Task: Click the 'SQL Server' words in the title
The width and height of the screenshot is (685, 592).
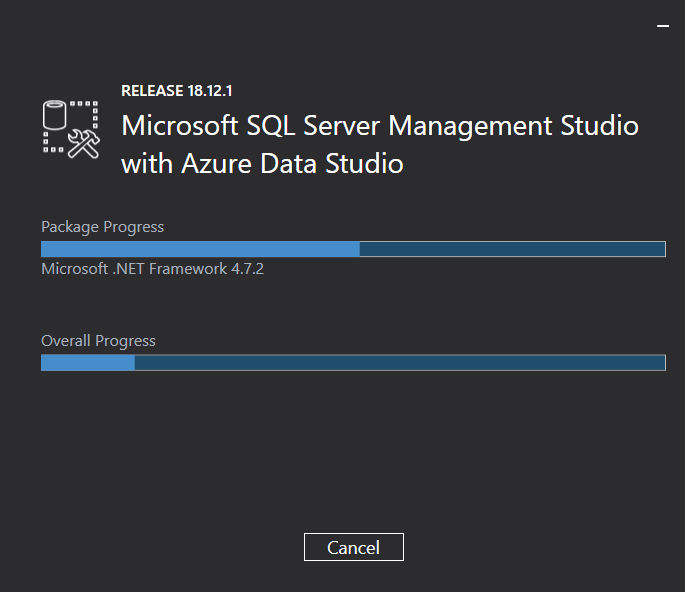Action: click(x=313, y=126)
